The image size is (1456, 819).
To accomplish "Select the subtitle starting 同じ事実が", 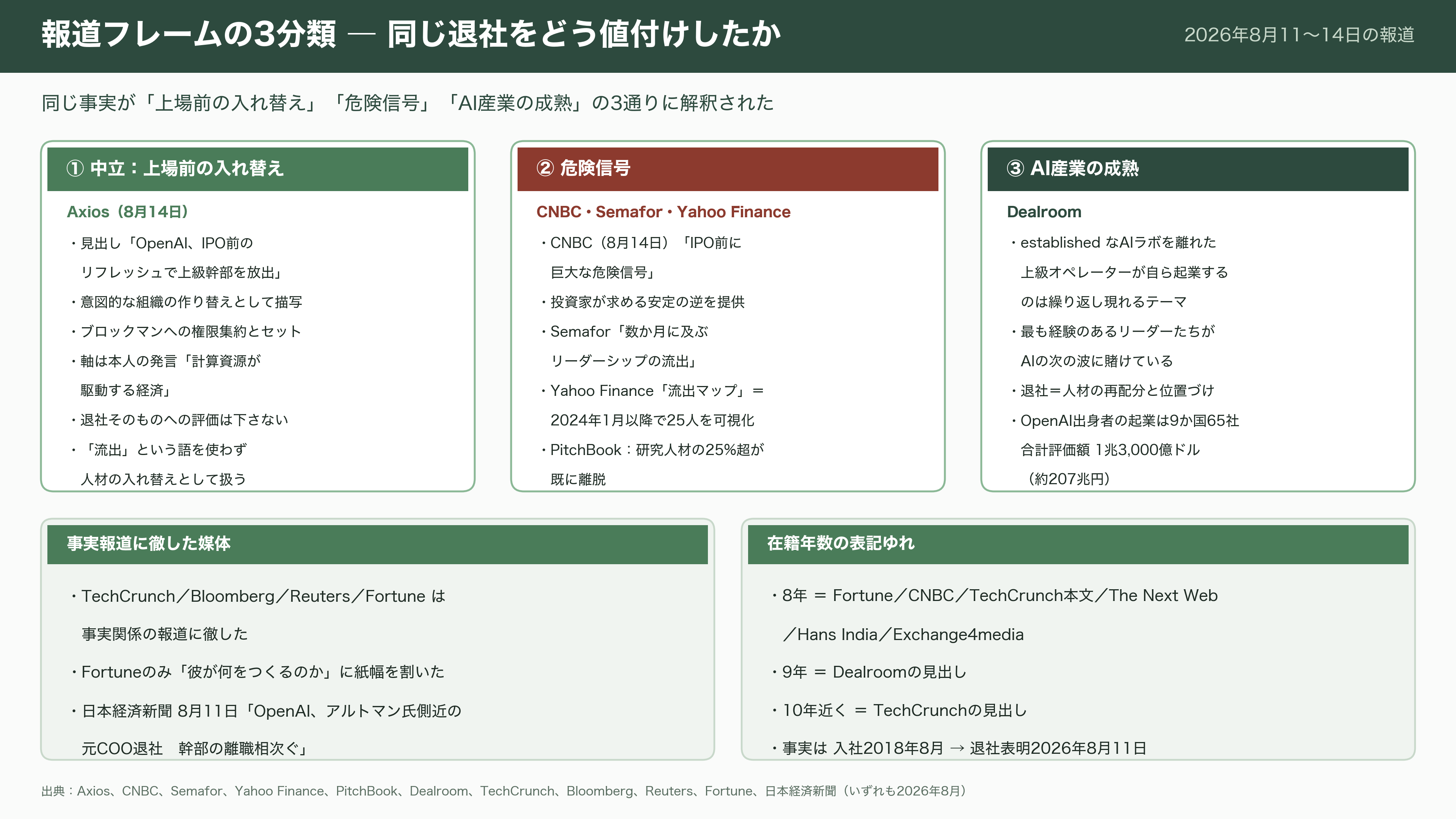I will pos(407,103).
